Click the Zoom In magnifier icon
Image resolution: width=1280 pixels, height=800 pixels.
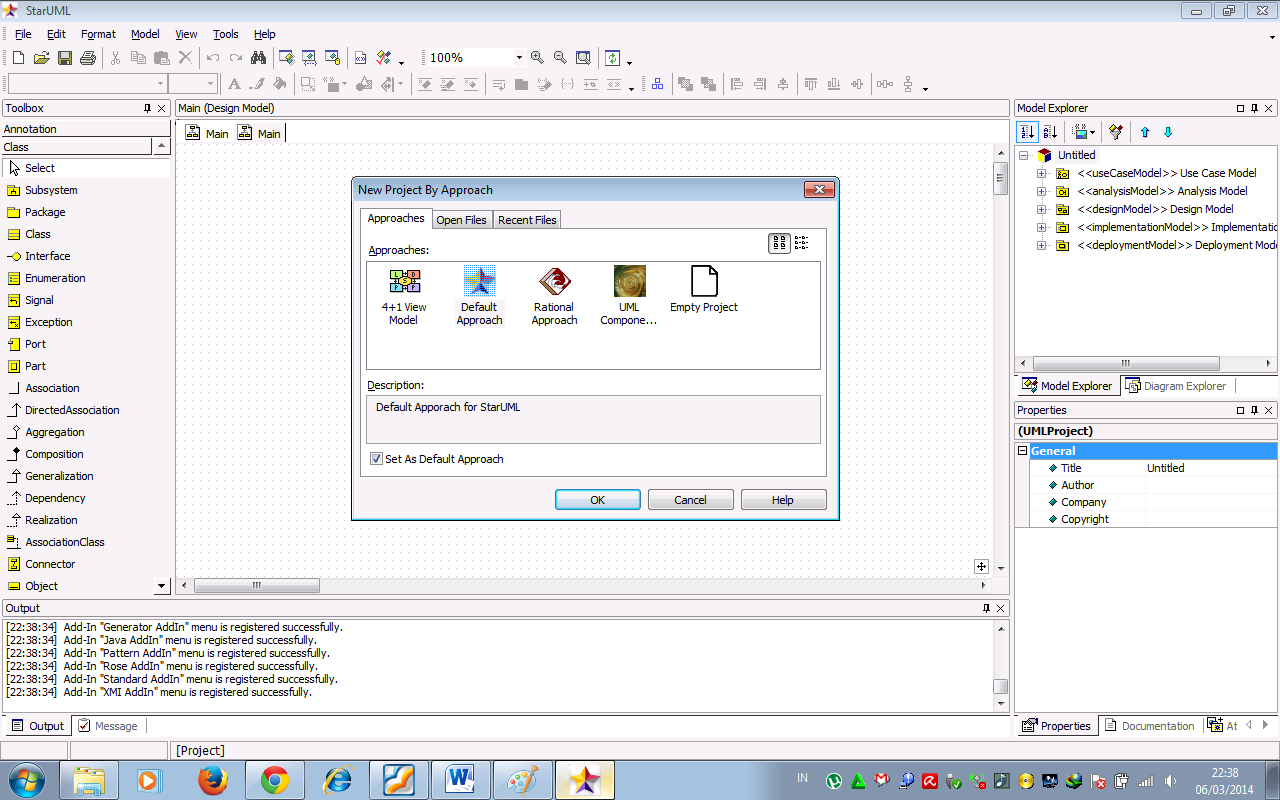tap(537, 58)
